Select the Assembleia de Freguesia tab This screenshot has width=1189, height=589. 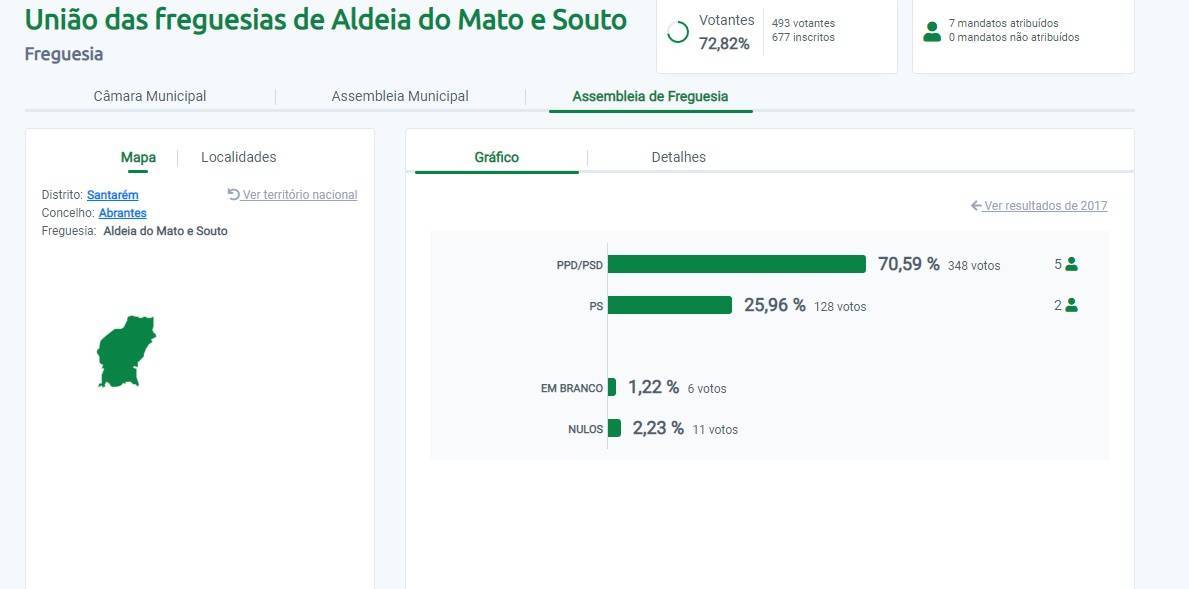click(650, 96)
